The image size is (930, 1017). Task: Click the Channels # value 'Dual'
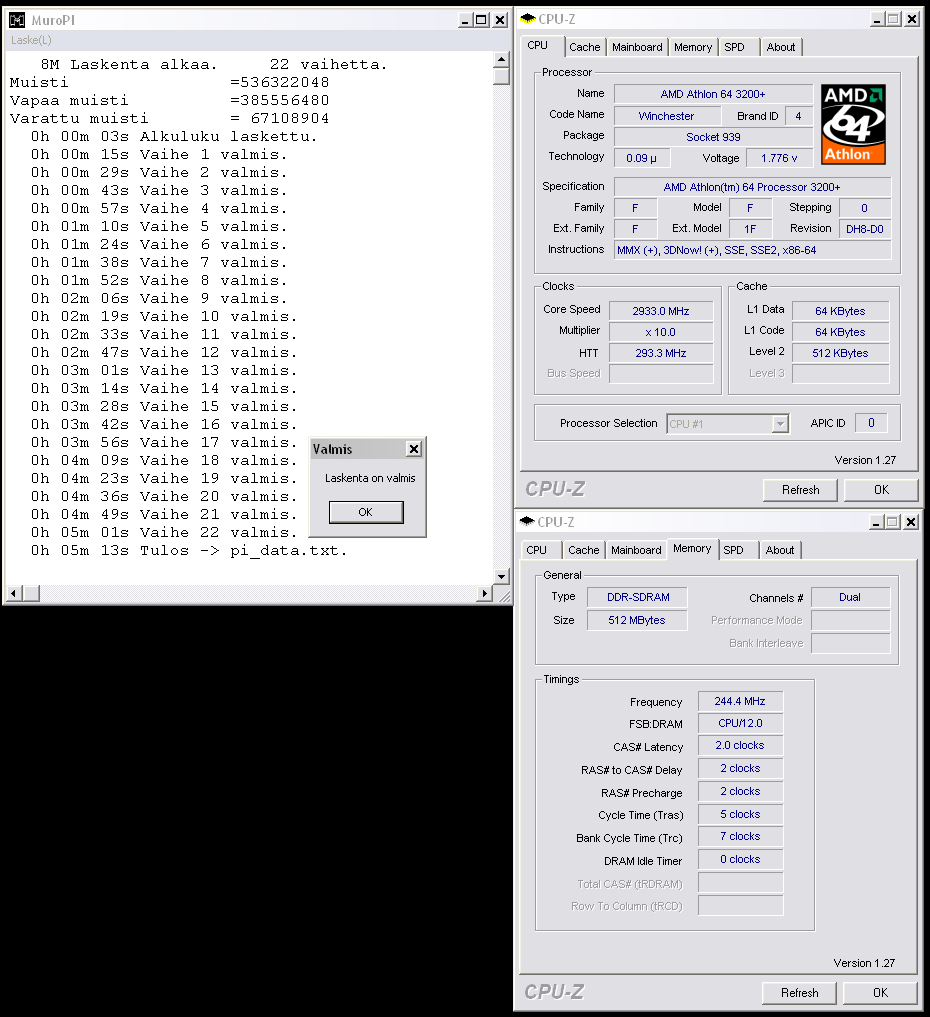coord(850,597)
